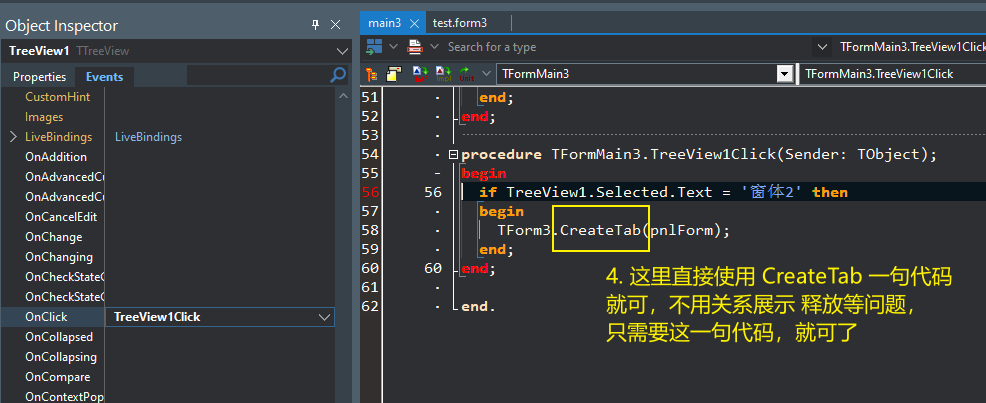Click the LiveBindings value link
Viewport: 986px width, 403px height.
click(148, 137)
